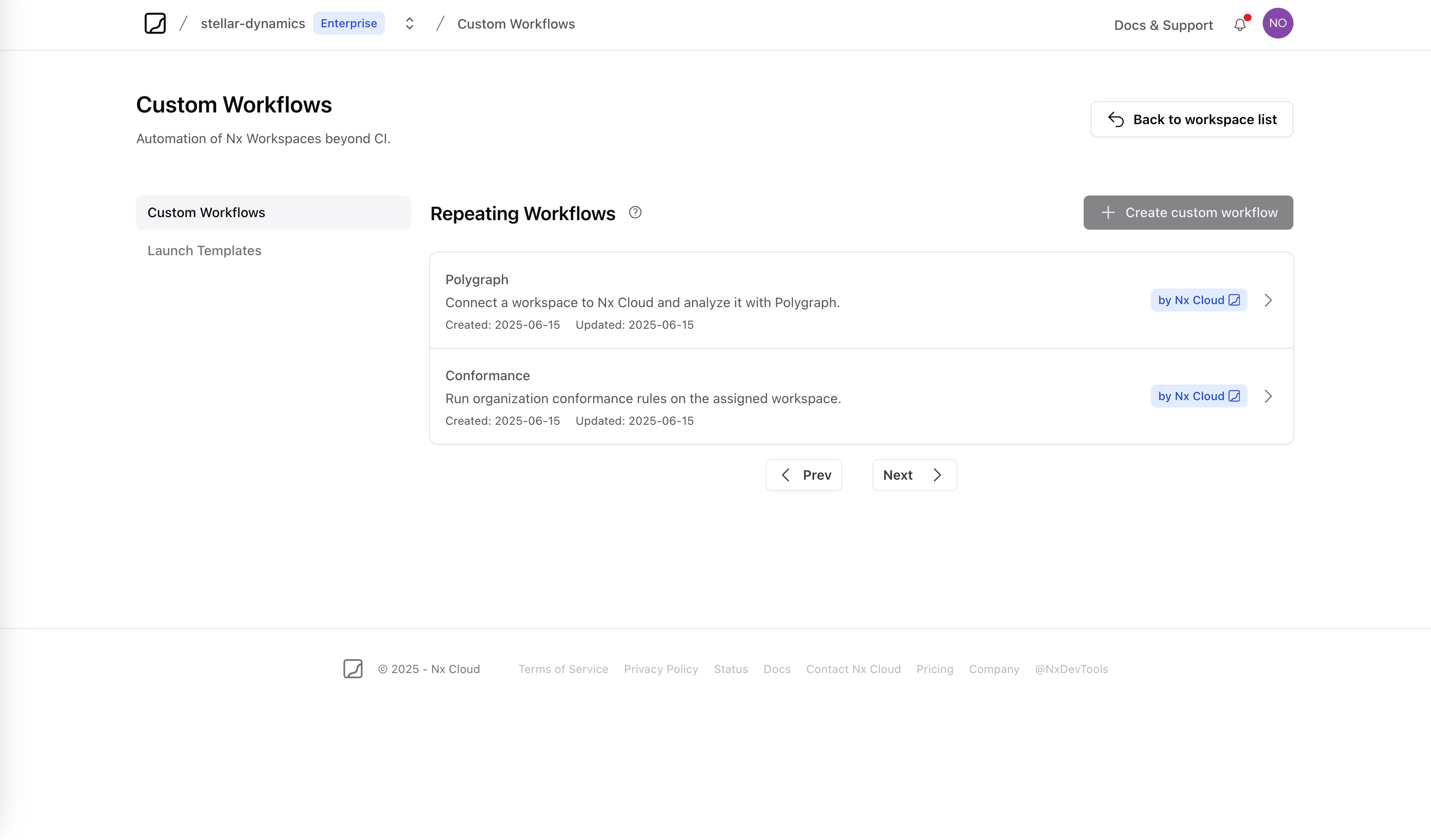Open the Status page from the footer
Screen dimensions: 1431x840
[731, 669]
